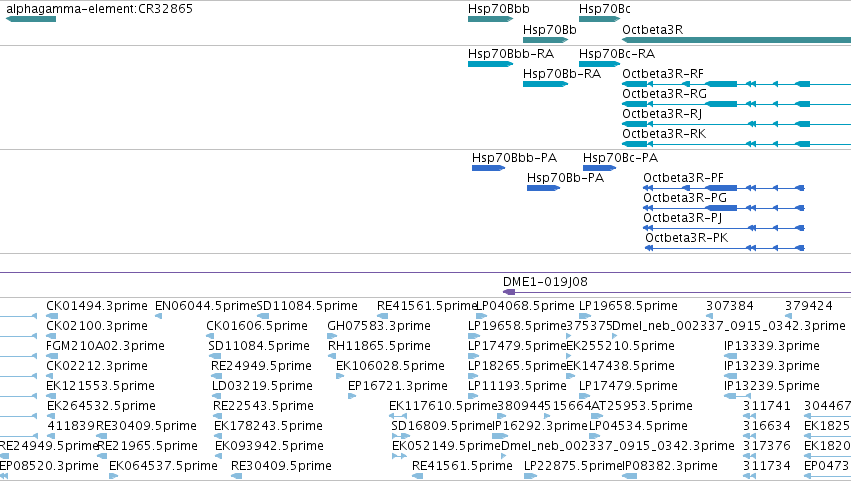Select IP16292.3prime EST
851x481 pixels.
(x=499, y=437)
